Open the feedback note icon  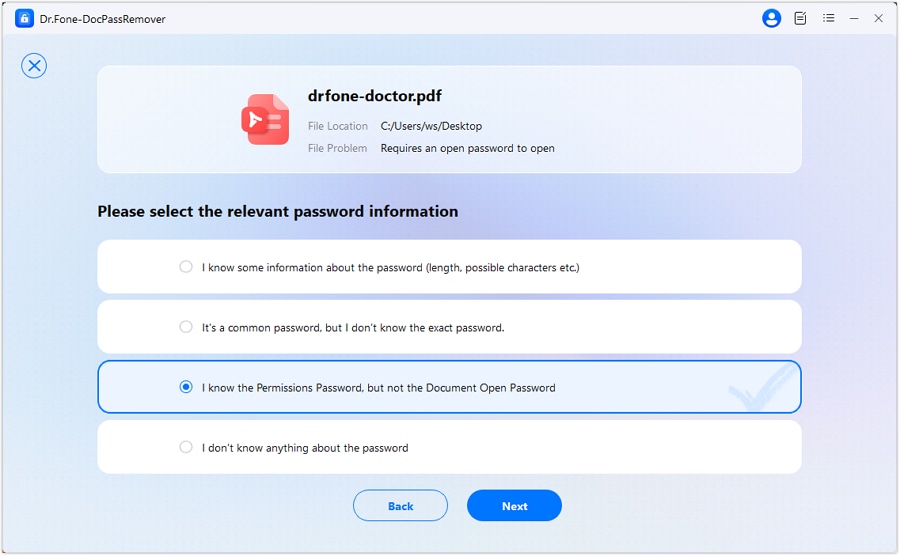(x=800, y=18)
